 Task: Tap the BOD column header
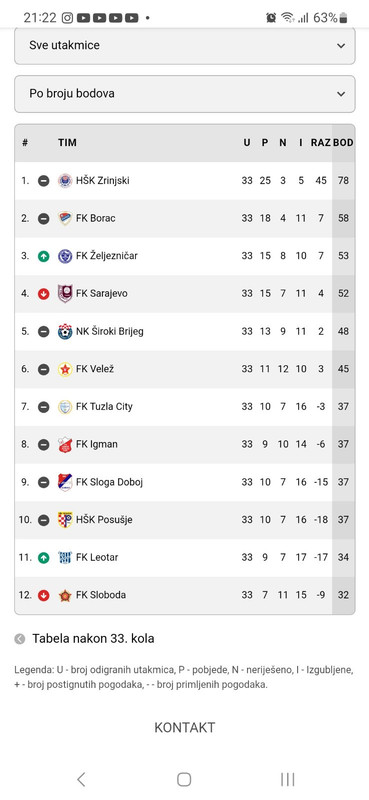click(343, 143)
